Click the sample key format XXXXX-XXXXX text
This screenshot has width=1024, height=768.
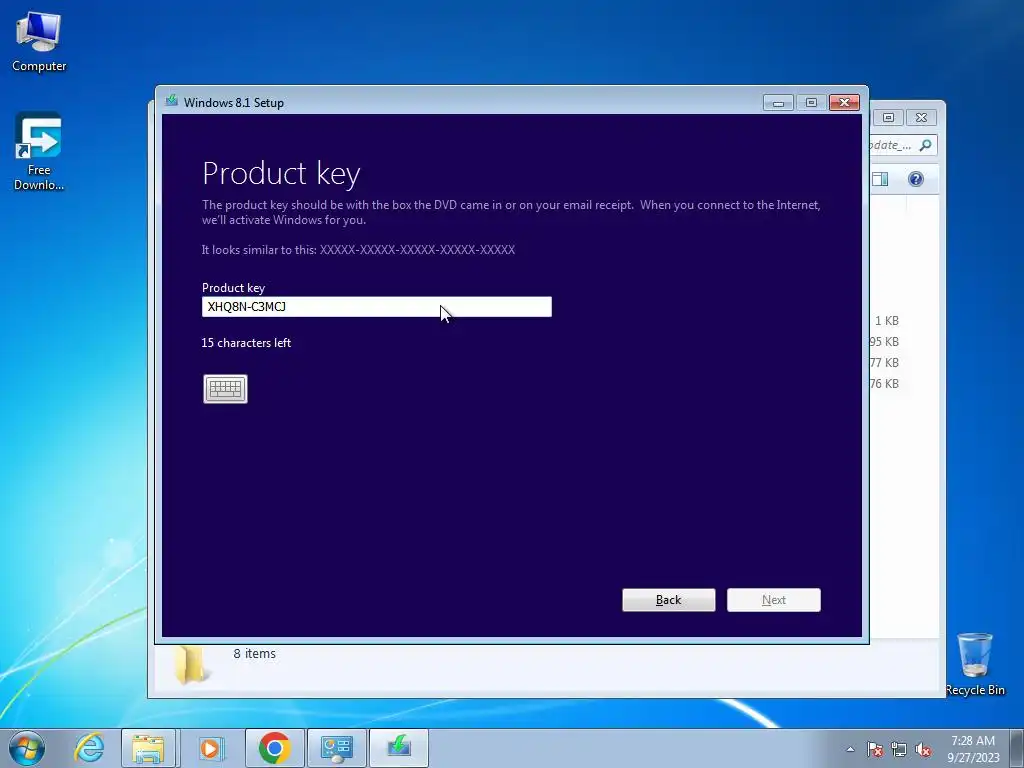tap(417, 249)
